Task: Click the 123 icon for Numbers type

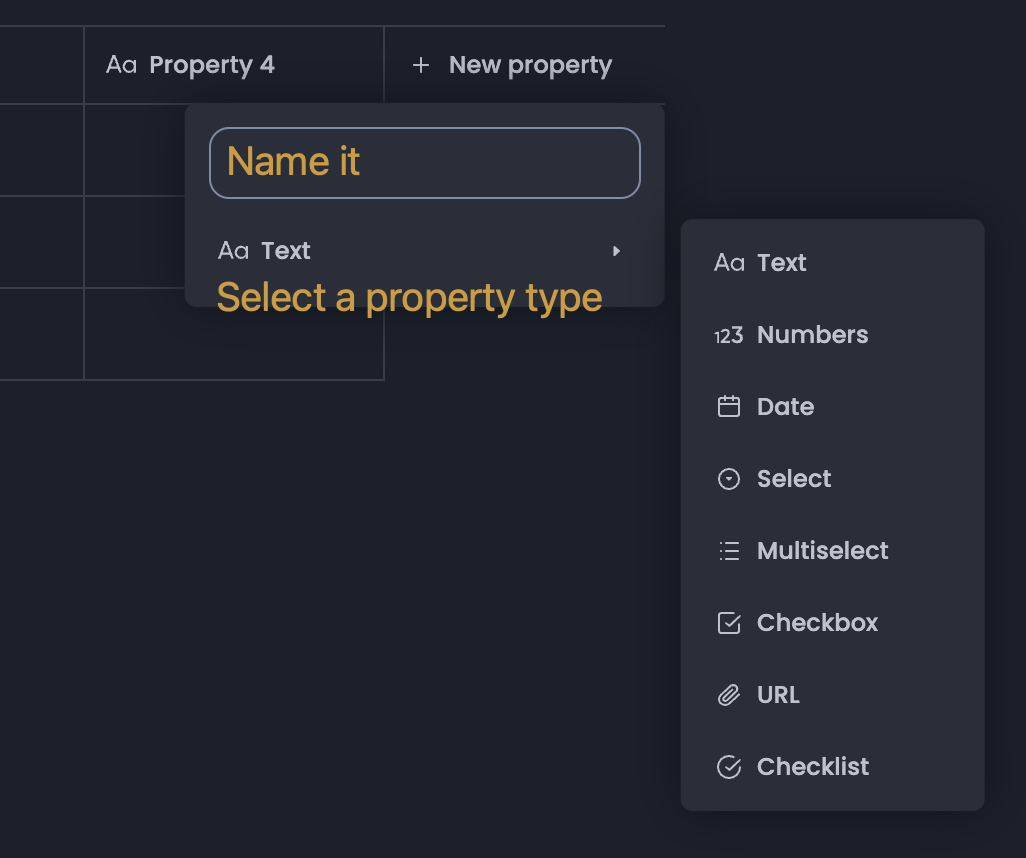Action: 728,335
